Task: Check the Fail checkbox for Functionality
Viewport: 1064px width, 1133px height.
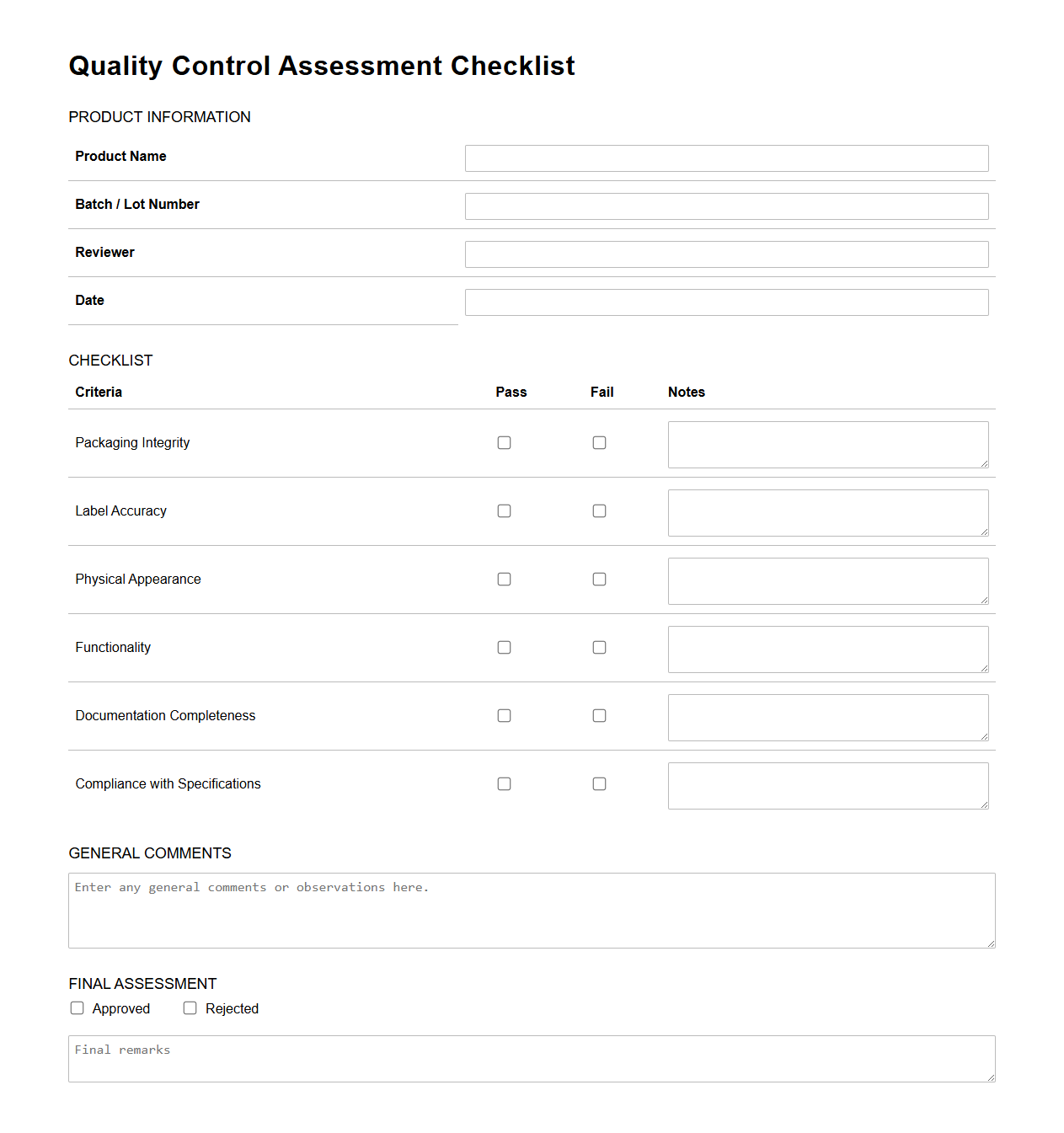Action: click(599, 647)
